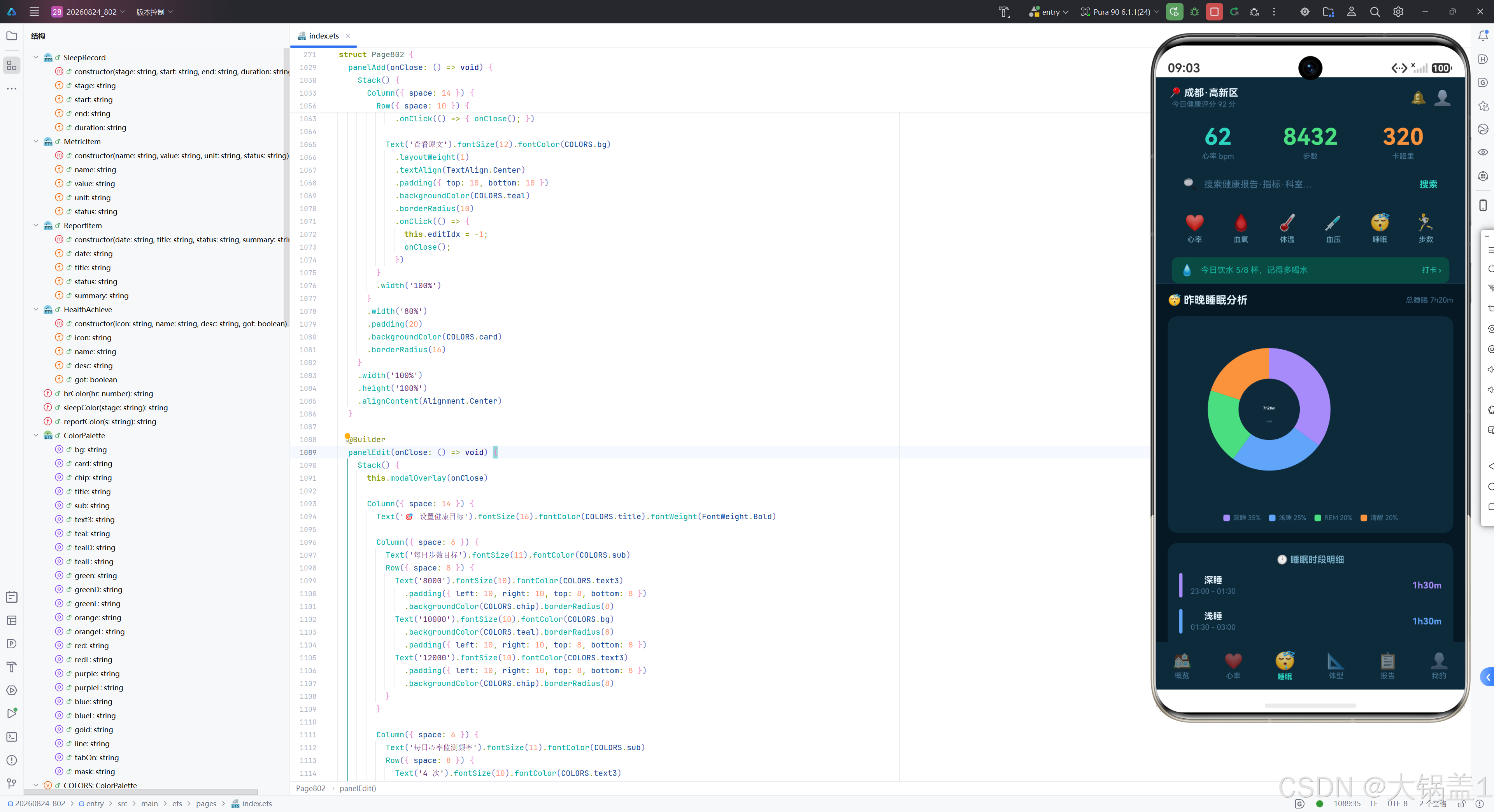The height and width of the screenshot is (812, 1494).
Task: Switch to 概览 tab in phone preview
Action: (x=1182, y=666)
